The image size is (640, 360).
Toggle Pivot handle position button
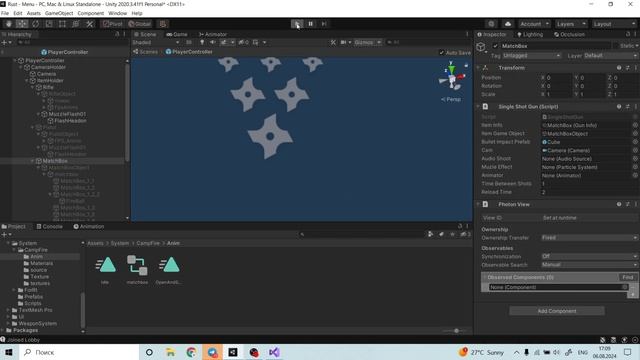pyautogui.click(x=112, y=24)
